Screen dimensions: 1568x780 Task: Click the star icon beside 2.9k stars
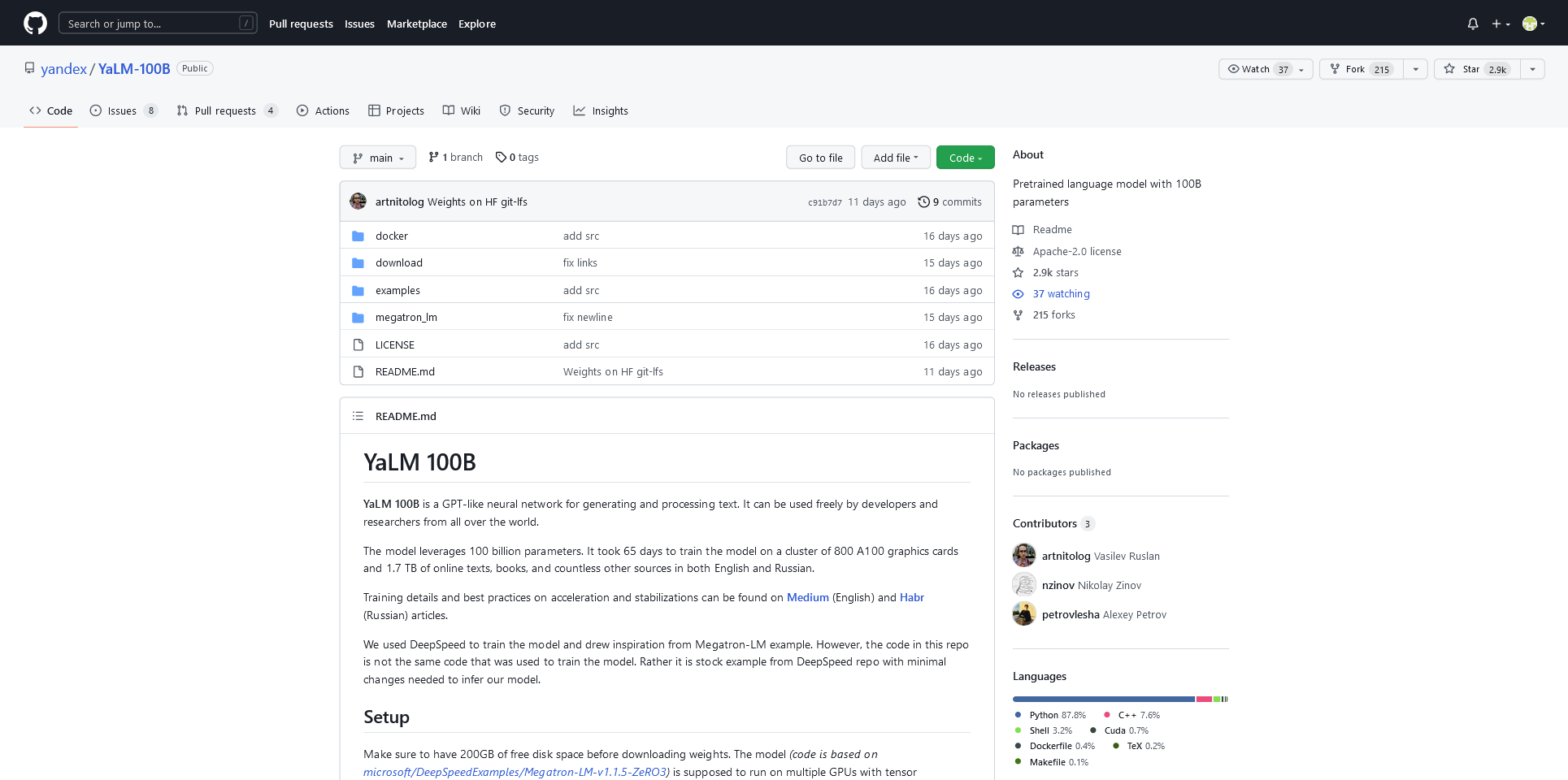click(x=1018, y=272)
